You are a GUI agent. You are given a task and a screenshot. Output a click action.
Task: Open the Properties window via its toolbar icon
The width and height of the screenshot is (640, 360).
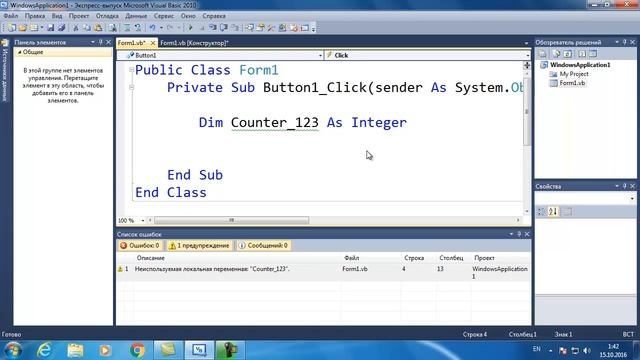pos(260,28)
